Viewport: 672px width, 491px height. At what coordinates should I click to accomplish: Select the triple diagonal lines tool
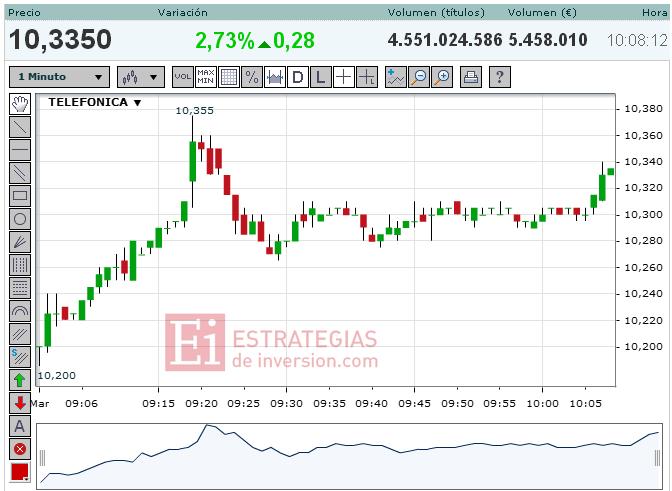coord(20,334)
